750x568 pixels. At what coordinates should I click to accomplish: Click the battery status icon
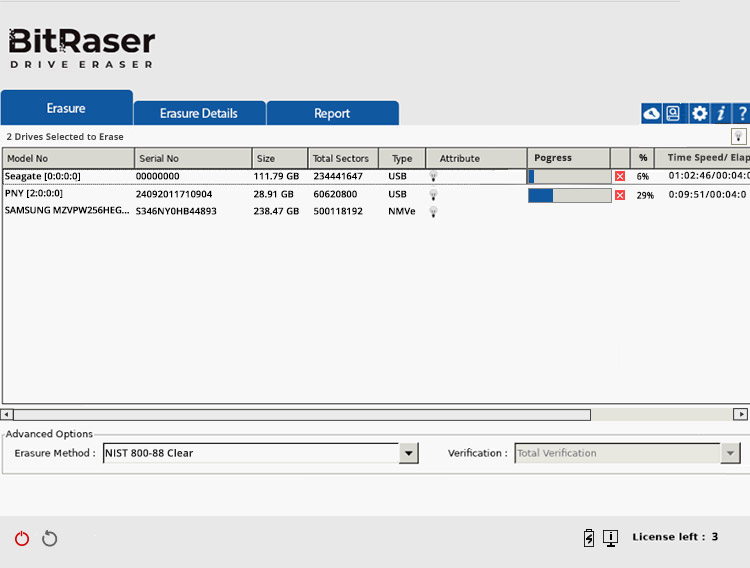(589, 538)
